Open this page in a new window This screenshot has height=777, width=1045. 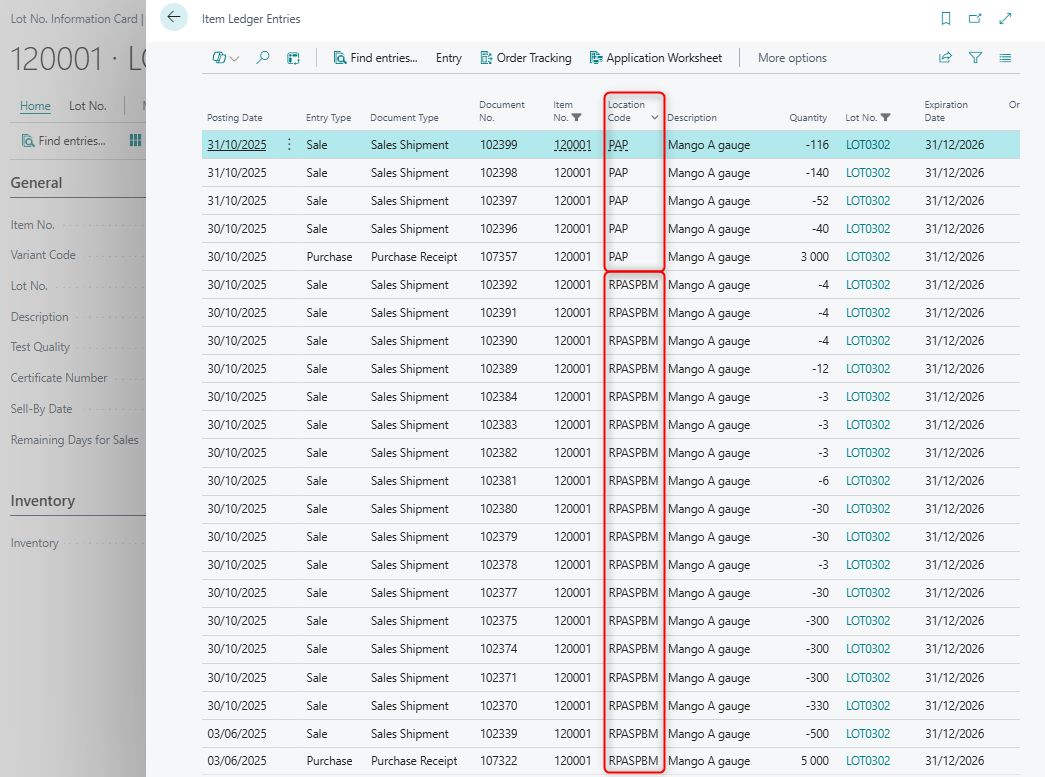pos(975,19)
